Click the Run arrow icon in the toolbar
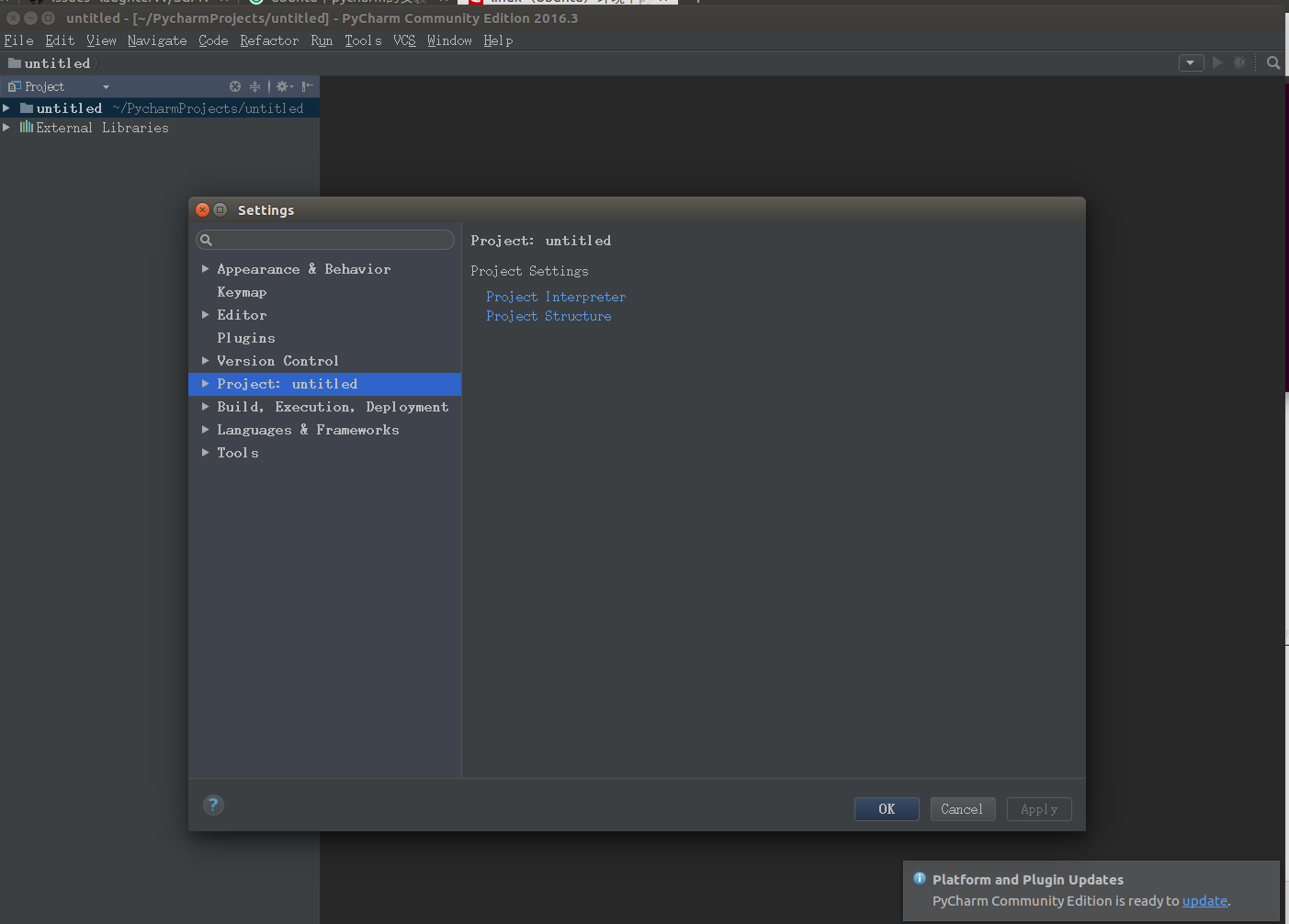1289x924 pixels. [x=1216, y=62]
